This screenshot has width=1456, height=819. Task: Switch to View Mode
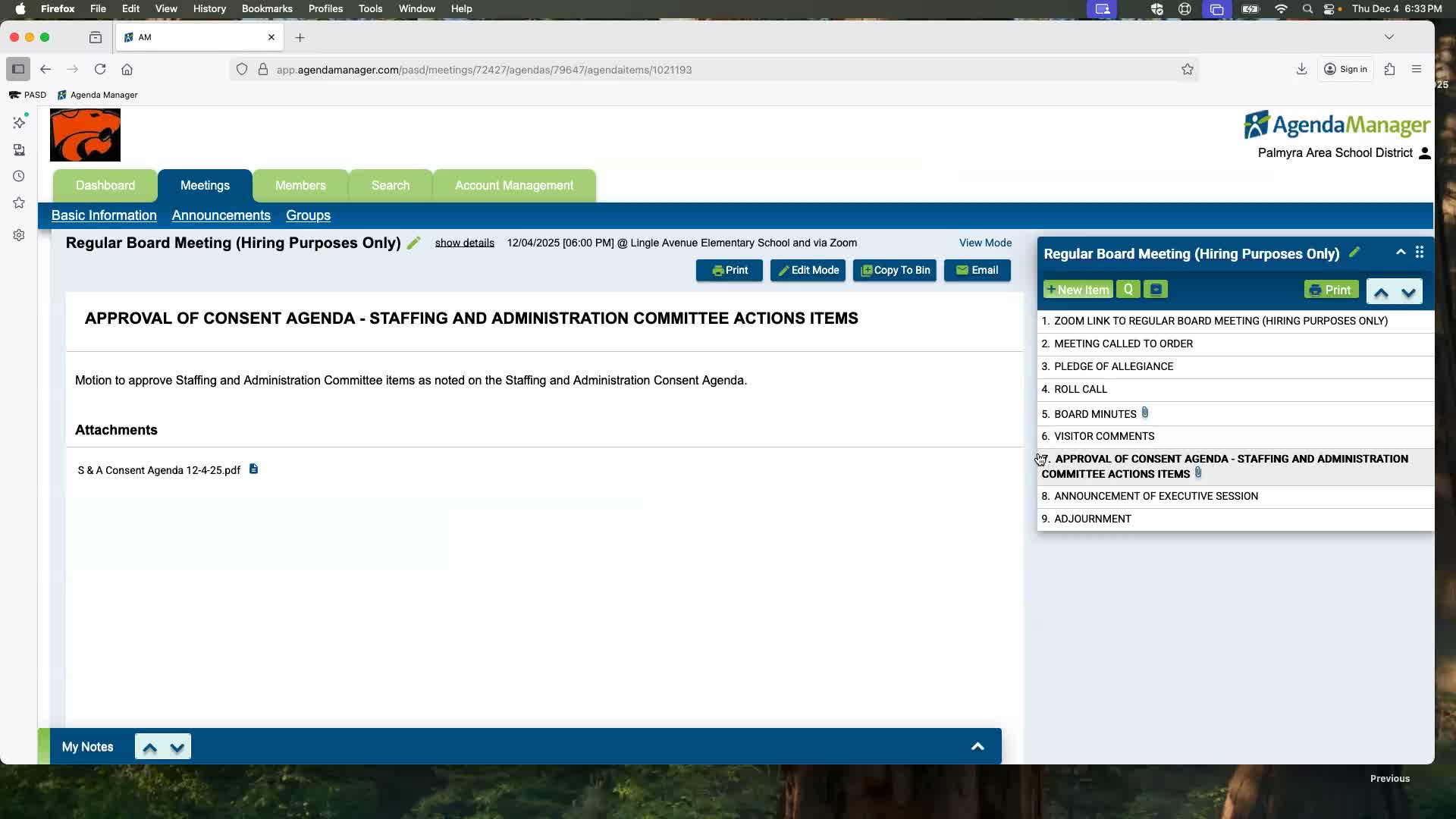[985, 243]
